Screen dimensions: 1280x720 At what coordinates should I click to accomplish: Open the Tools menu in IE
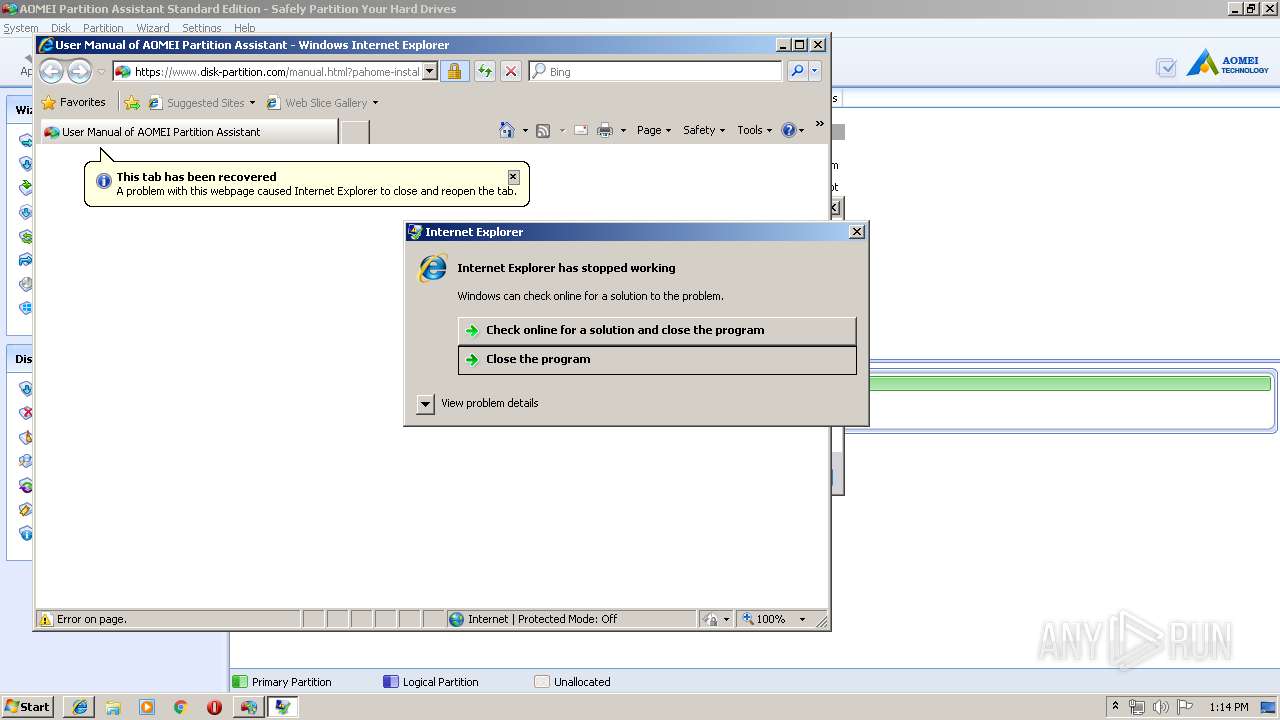[x=755, y=130]
